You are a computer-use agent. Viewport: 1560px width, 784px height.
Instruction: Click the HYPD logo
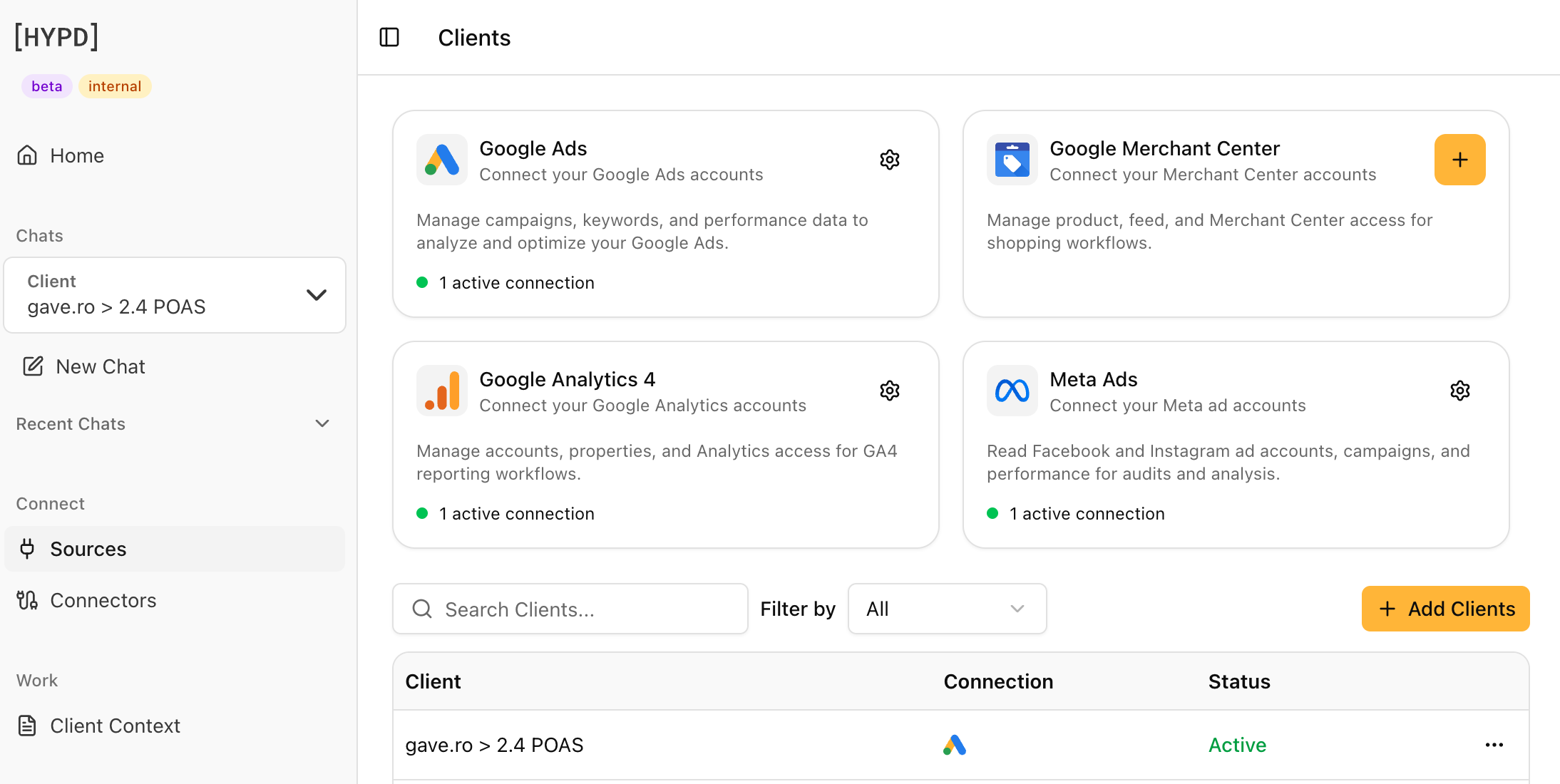[57, 37]
